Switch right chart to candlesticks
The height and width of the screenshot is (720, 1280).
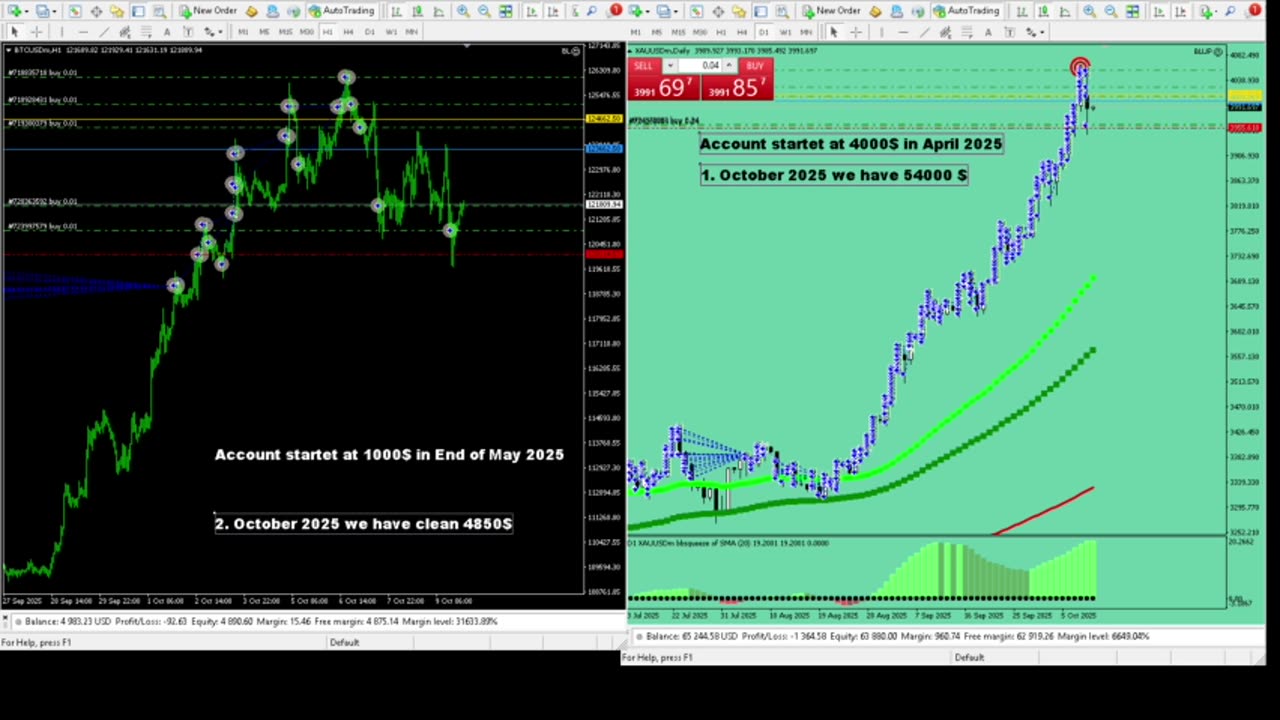coord(1043,11)
